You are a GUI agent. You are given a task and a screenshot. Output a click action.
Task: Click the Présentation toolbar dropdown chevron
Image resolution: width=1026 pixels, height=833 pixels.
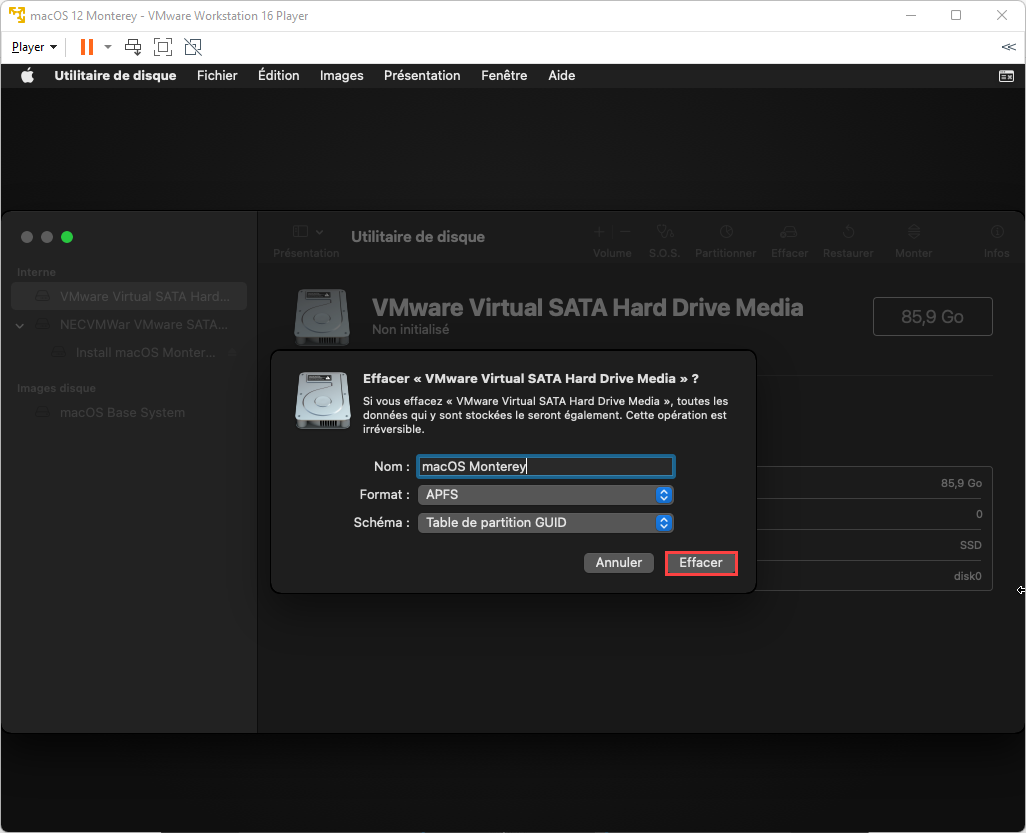[x=319, y=232]
